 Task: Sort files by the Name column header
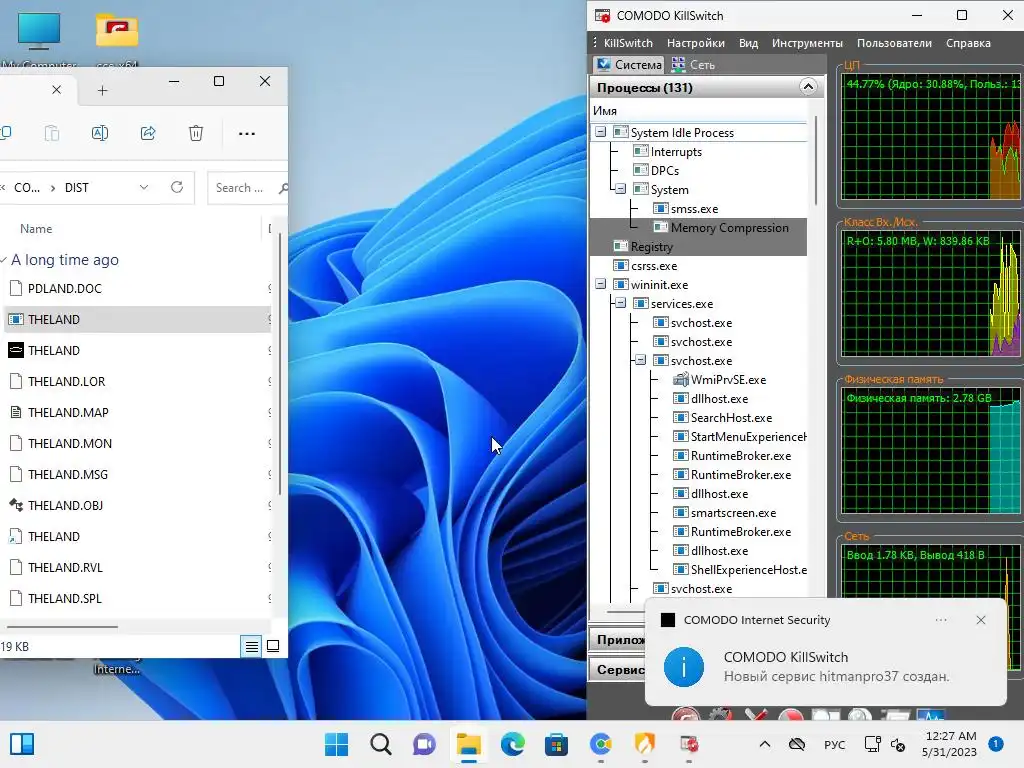pyautogui.click(x=36, y=229)
